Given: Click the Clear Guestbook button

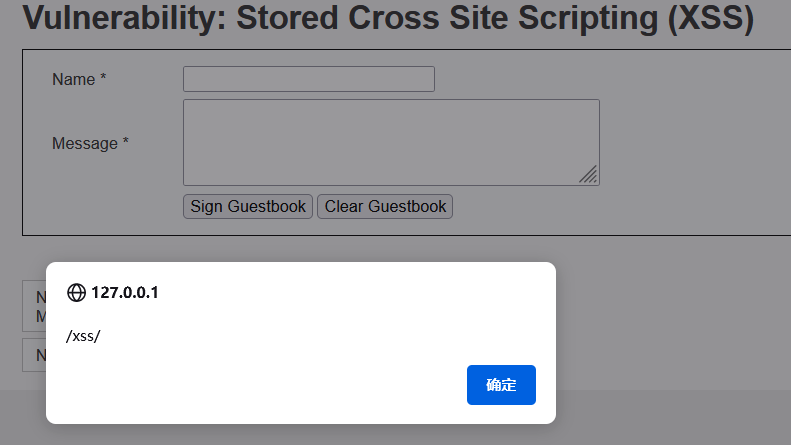Looking at the screenshot, I should point(385,206).
